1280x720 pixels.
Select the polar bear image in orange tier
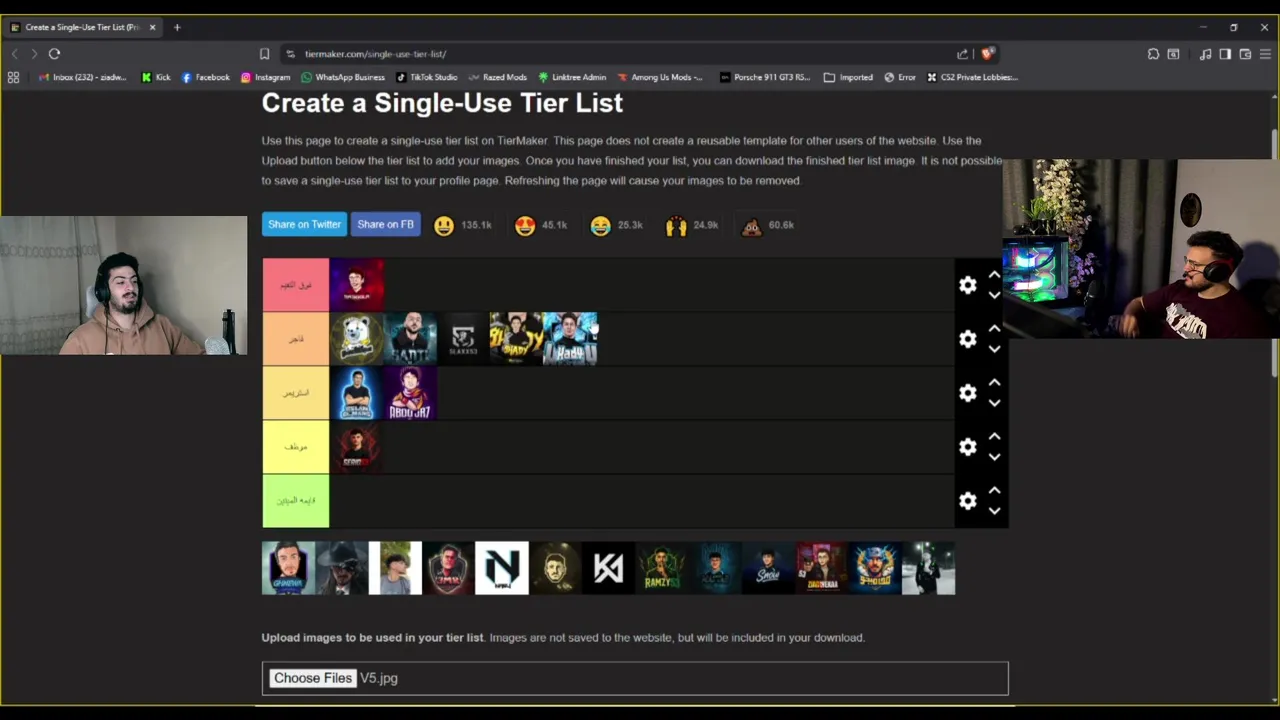coord(357,339)
